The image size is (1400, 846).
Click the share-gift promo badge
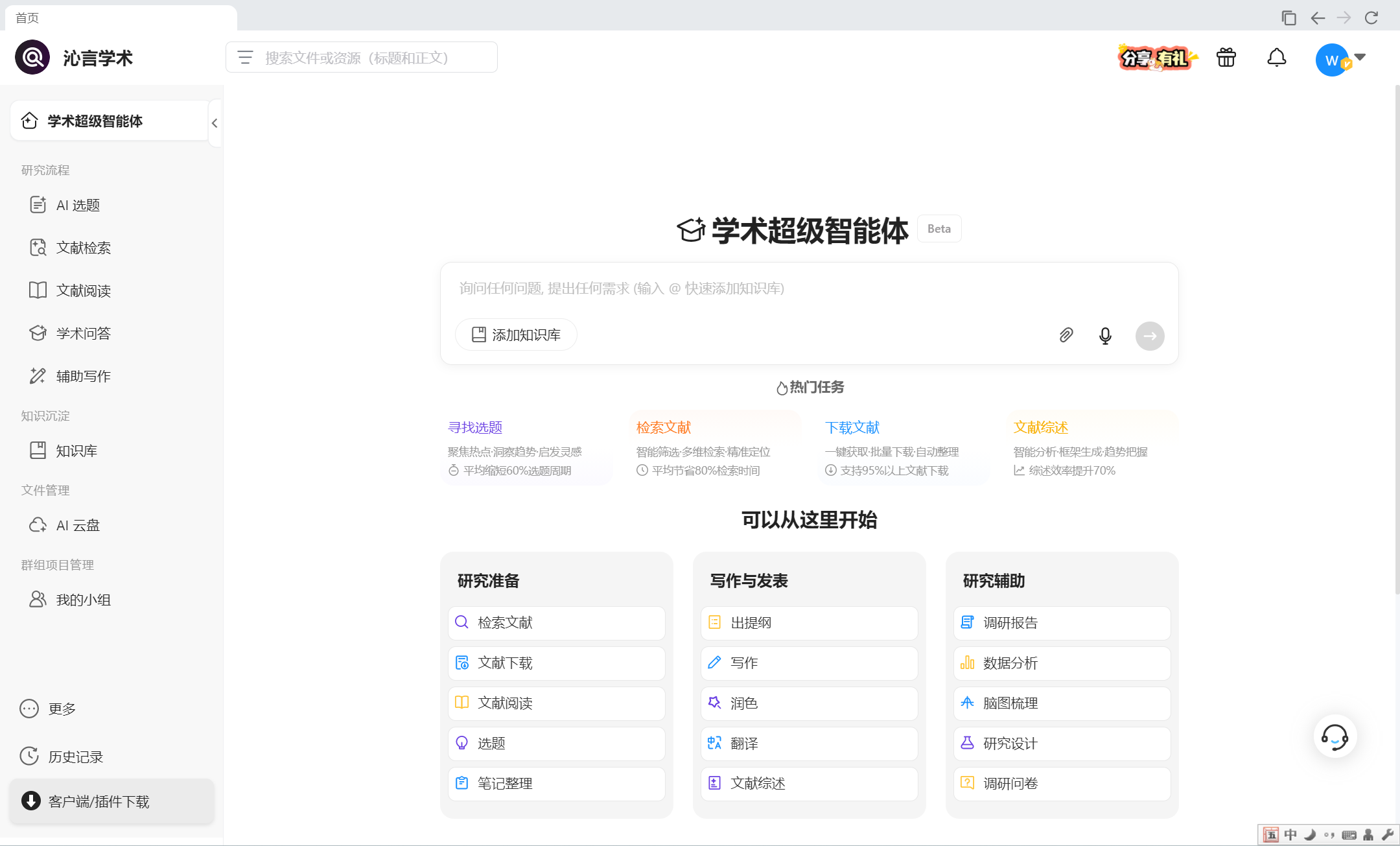(1157, 58)
